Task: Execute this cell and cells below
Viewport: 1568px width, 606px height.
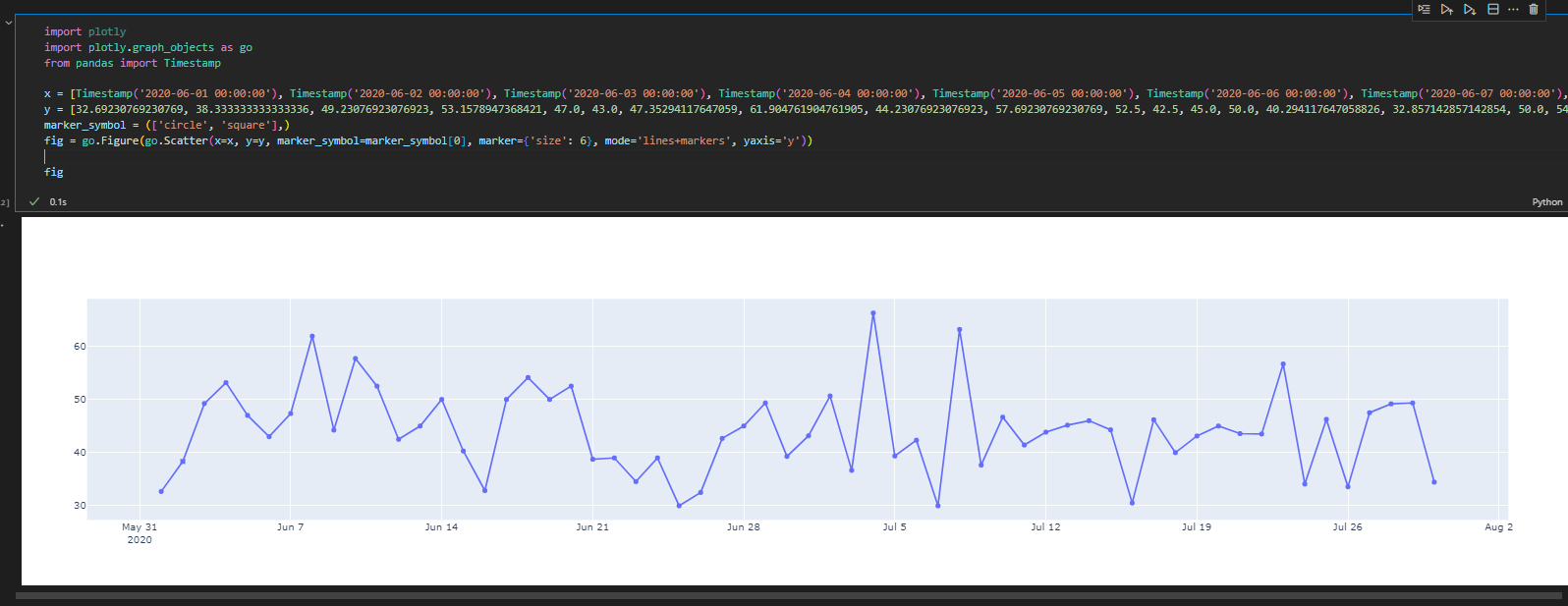Action: pos(1470,9)
